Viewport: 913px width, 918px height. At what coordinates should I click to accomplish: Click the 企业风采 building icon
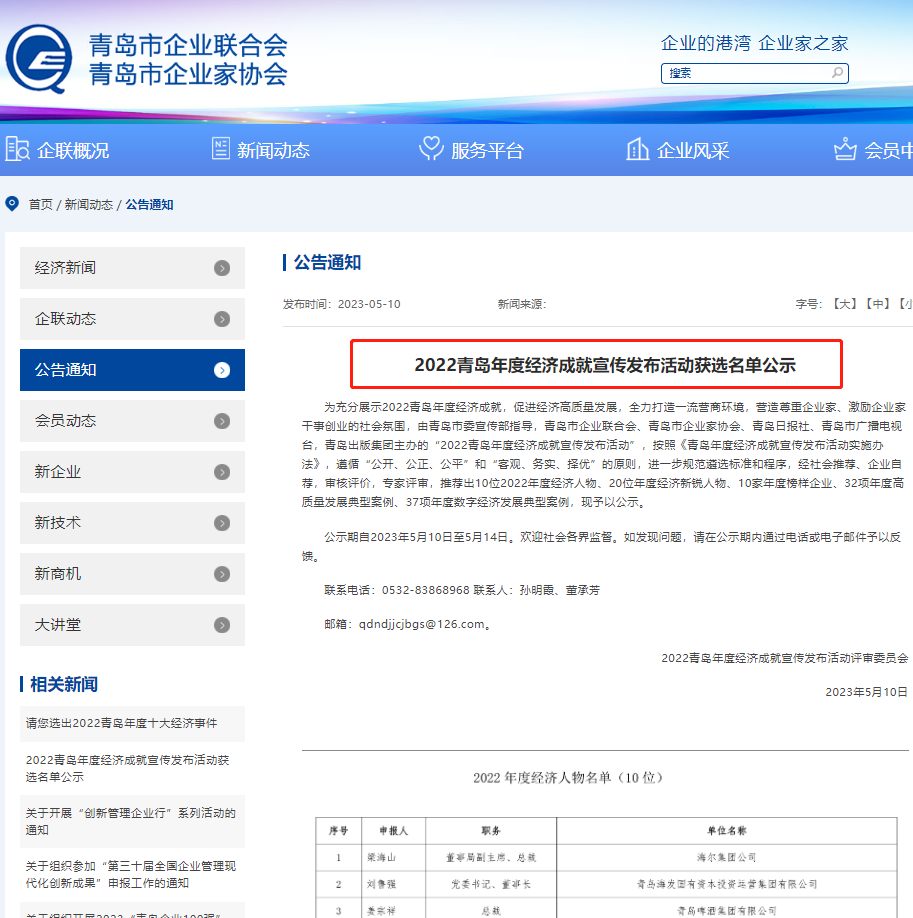point(637,149)
